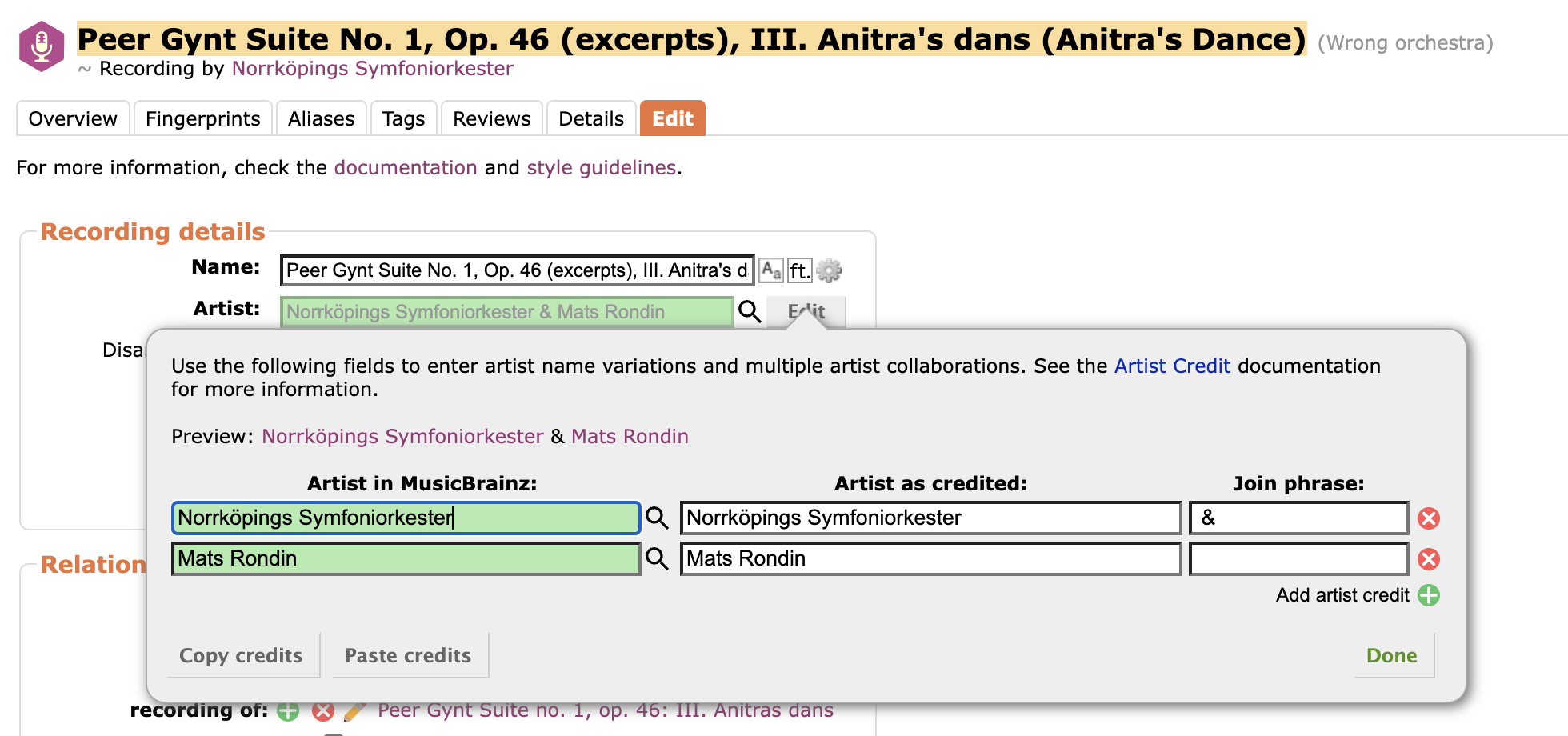Open the Aliases tab
Screen dimensions: 1568x736
321,118
